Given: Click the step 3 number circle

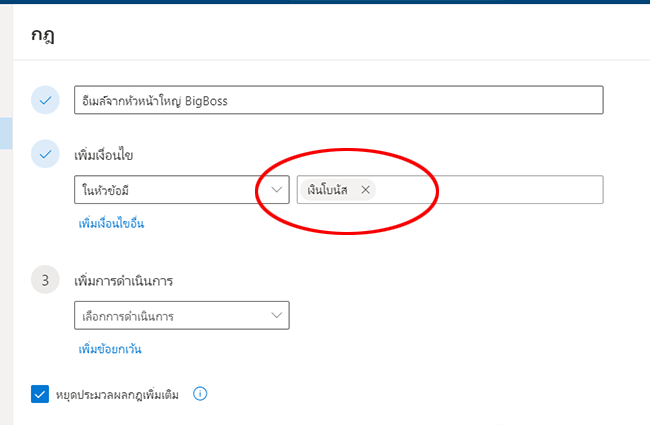Looking at the screenshot, I should (45, 280).
